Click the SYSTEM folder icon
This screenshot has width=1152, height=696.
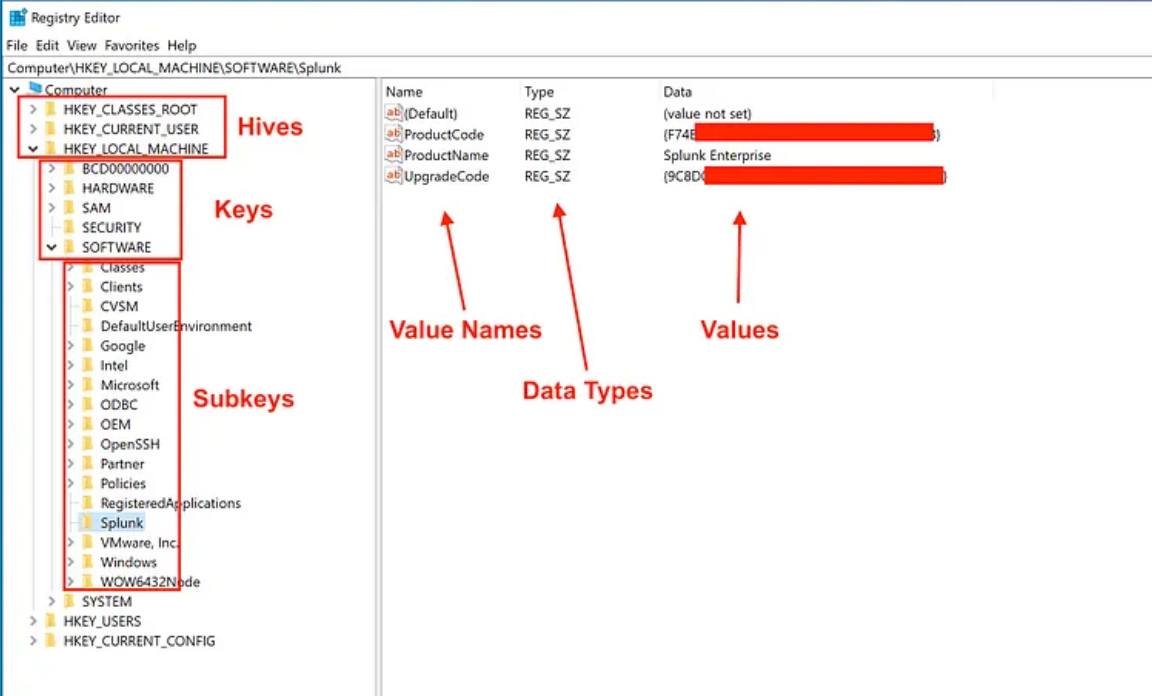(x=70, y=601)
